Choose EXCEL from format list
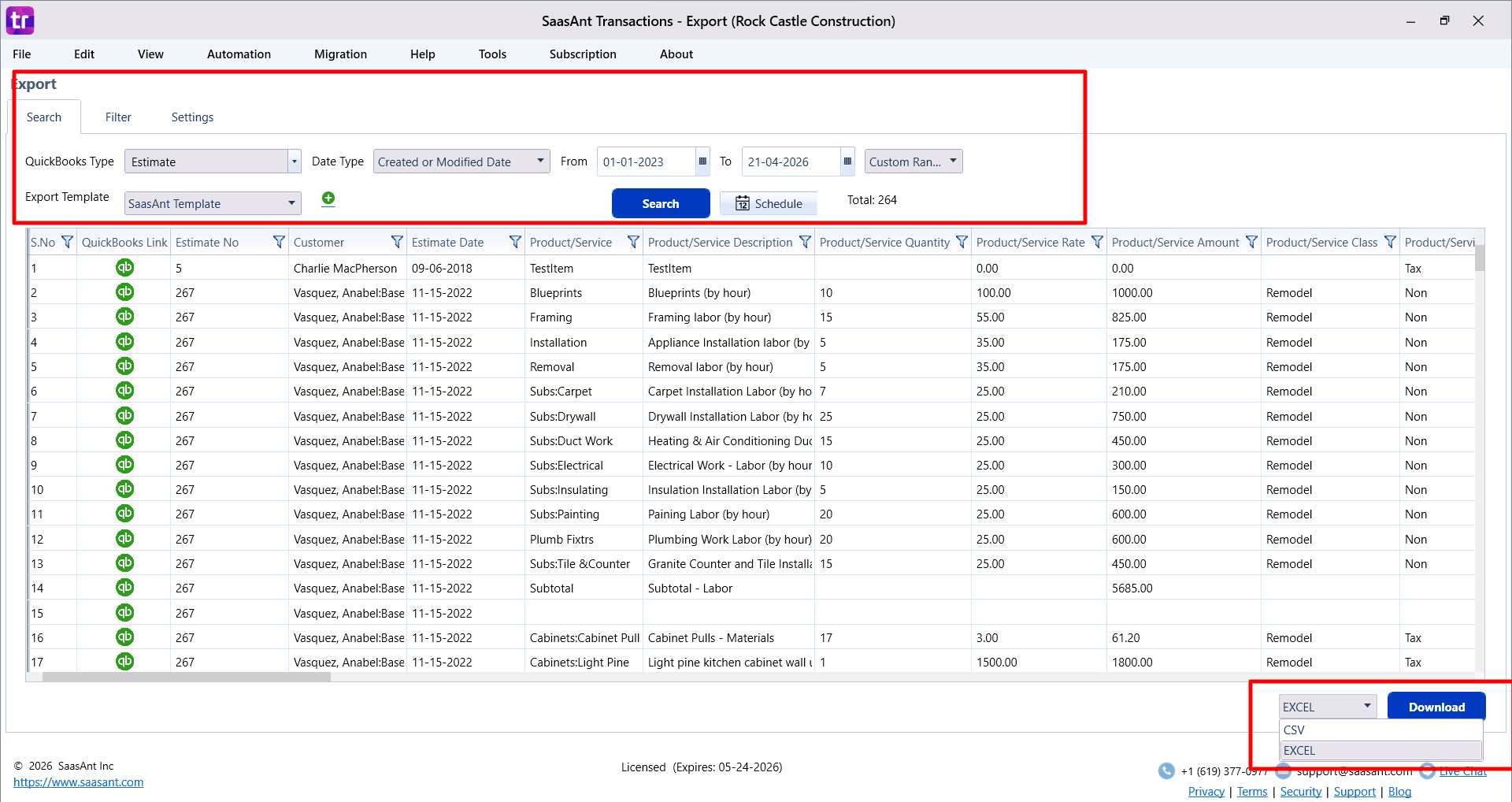The width and height of the screenshot is (1512, 802). coord(1380,751)
